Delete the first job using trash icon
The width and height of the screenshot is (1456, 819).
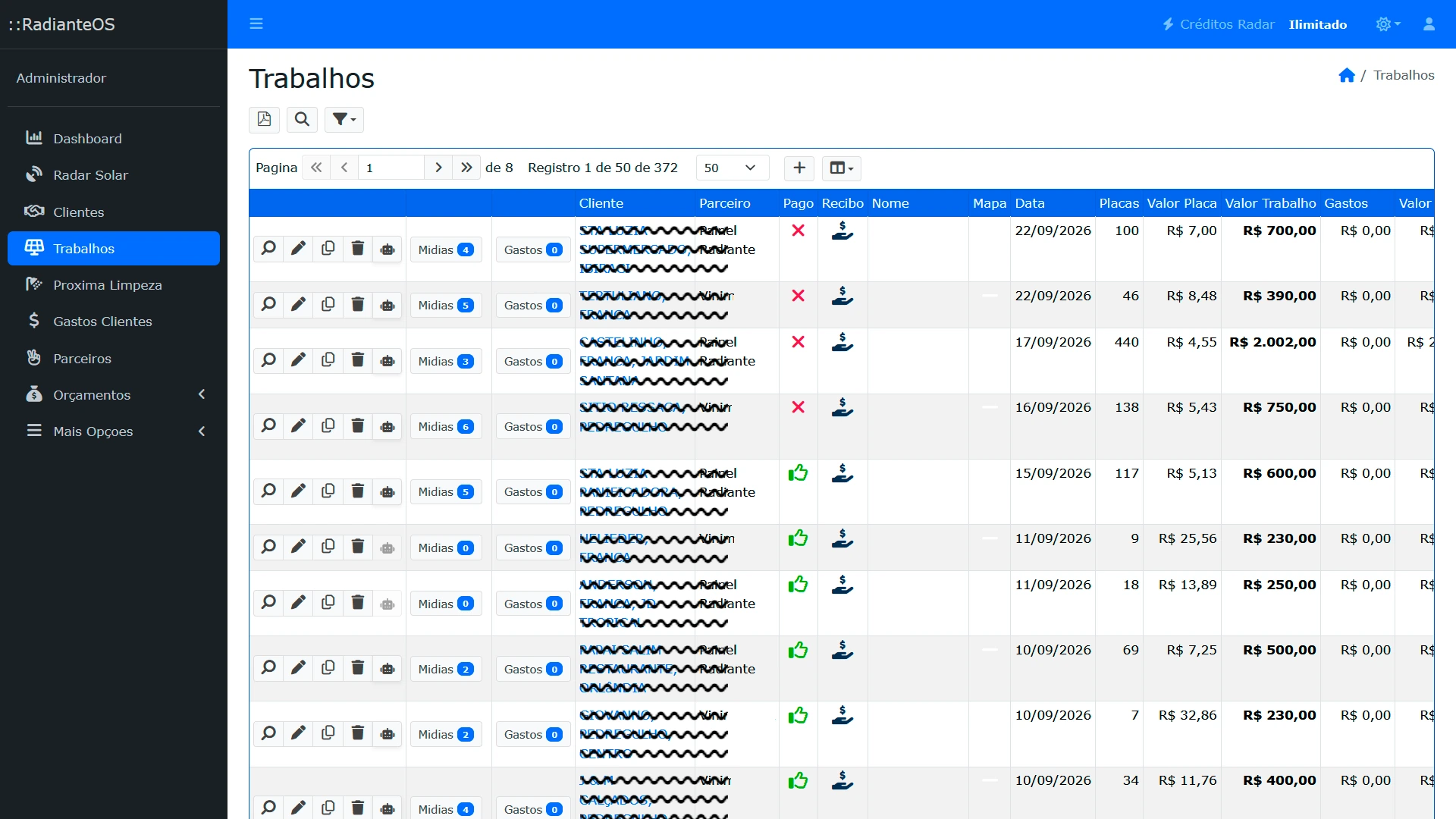[x=358, y=249]
